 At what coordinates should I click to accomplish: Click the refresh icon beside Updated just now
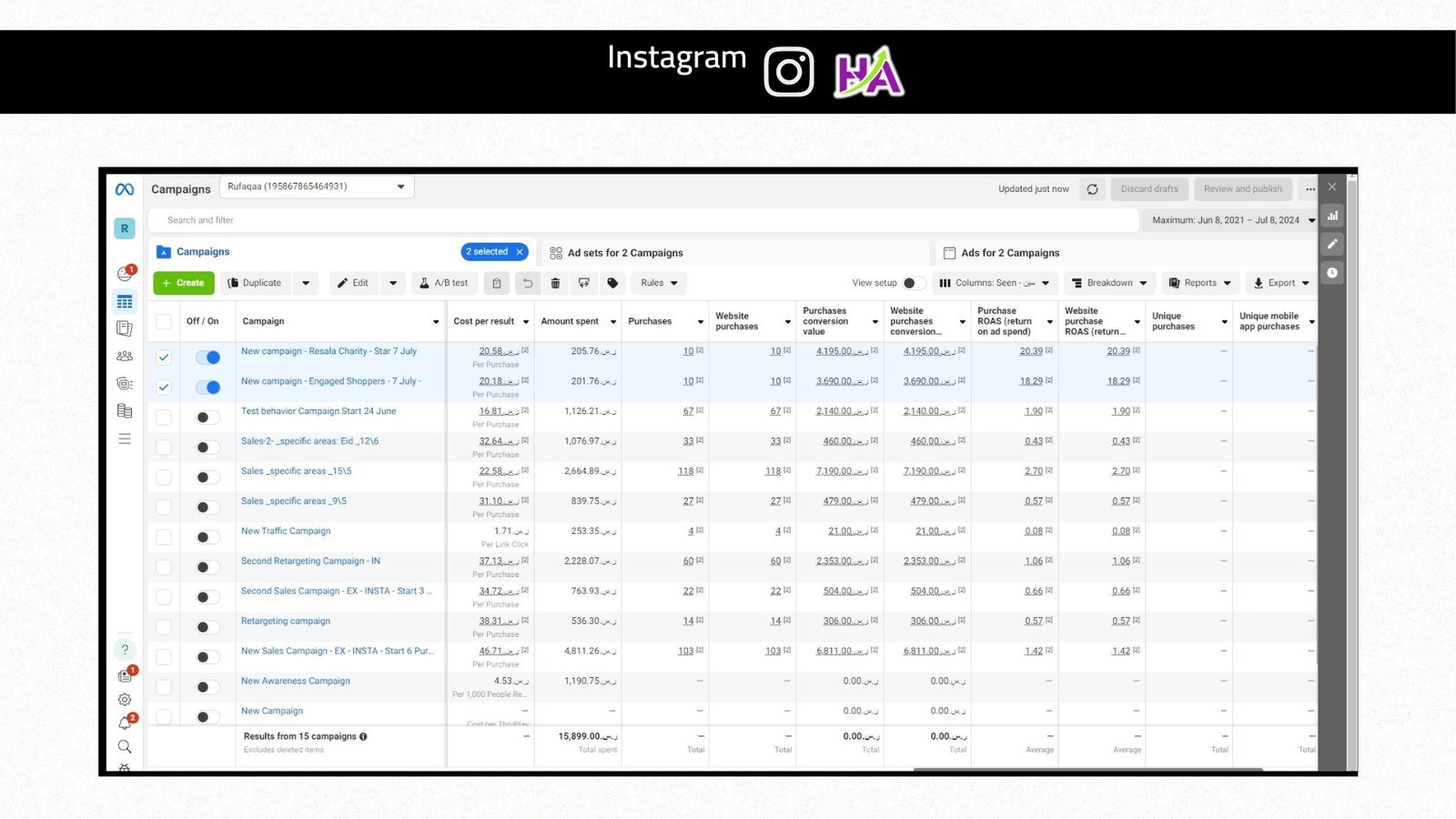click(1092, 189)
